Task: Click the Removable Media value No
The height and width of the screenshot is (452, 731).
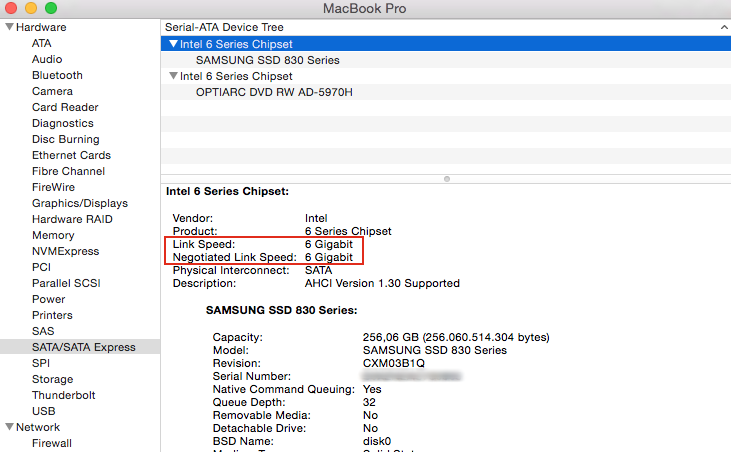Action: tap(370, 415)
